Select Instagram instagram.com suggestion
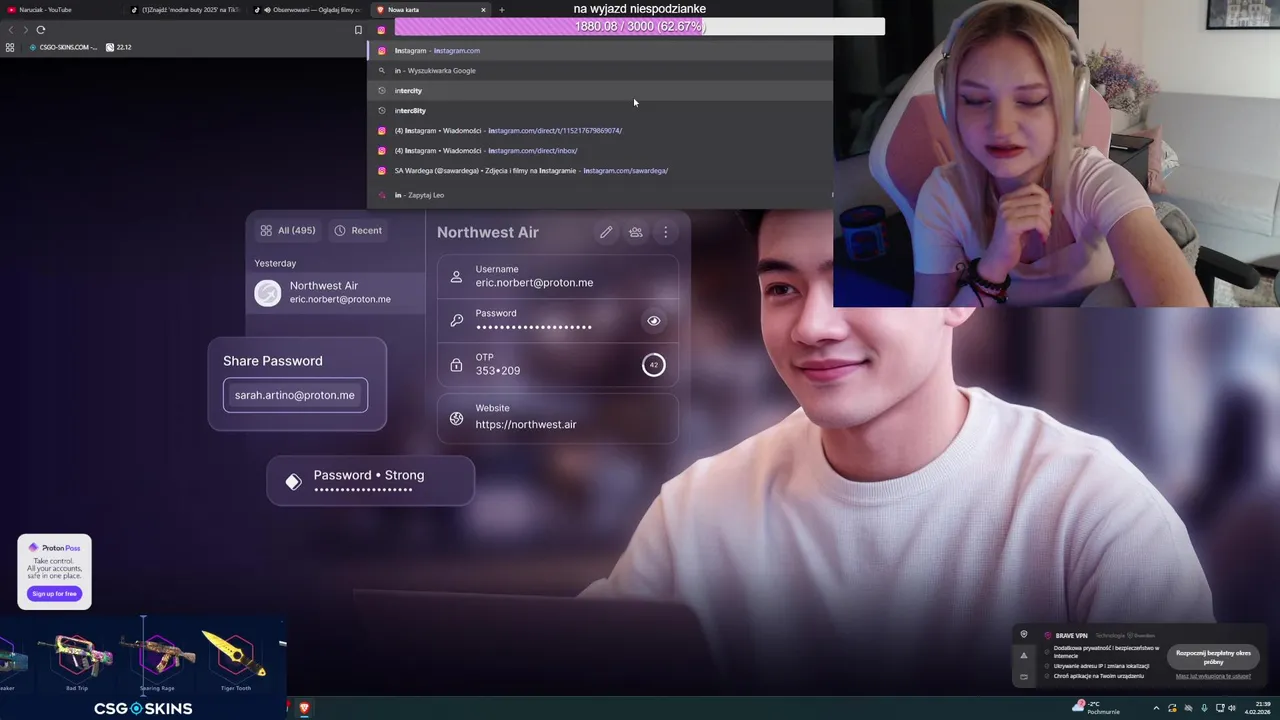This screenshot has width=1280, height=720. coord(600,50)
